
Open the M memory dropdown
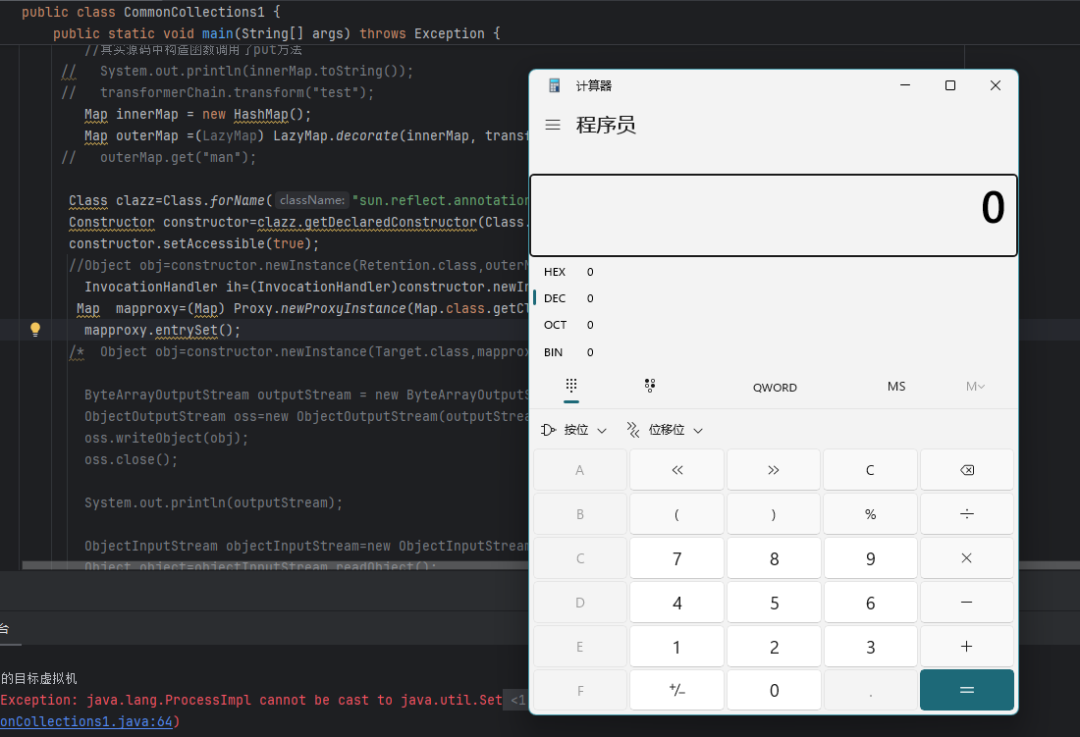point(975,386)
